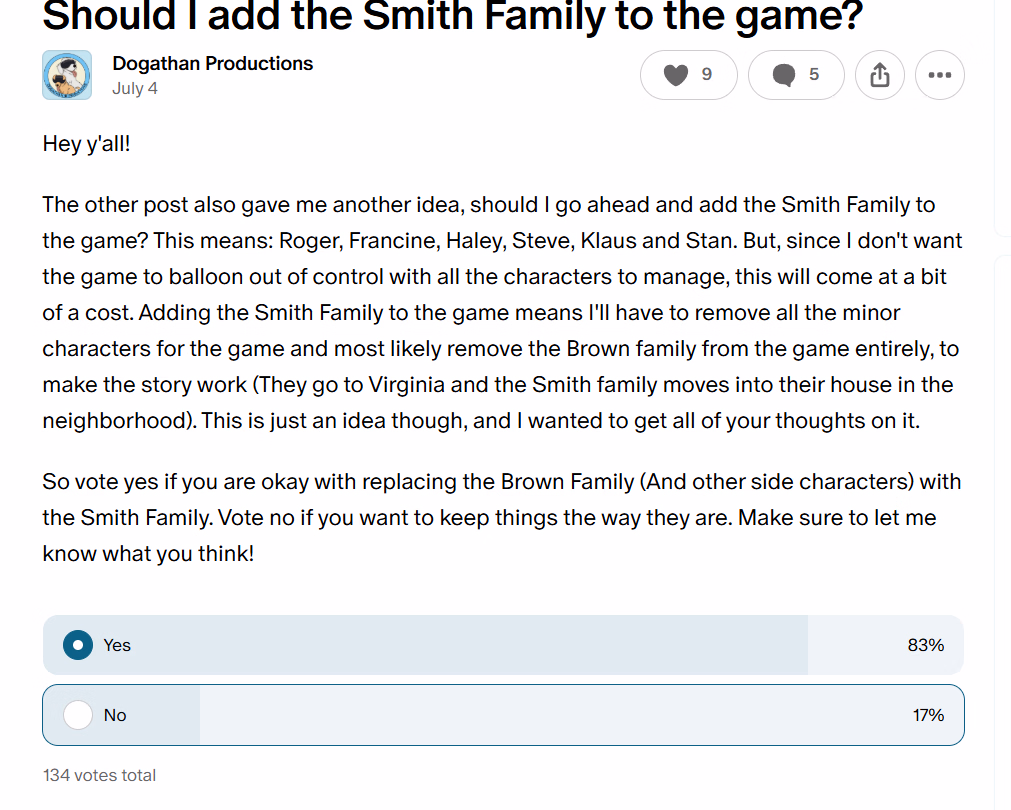This screenshot has height=810, width=1011.
Task: Open the three-dot more options menu
Action: (939, 75)
